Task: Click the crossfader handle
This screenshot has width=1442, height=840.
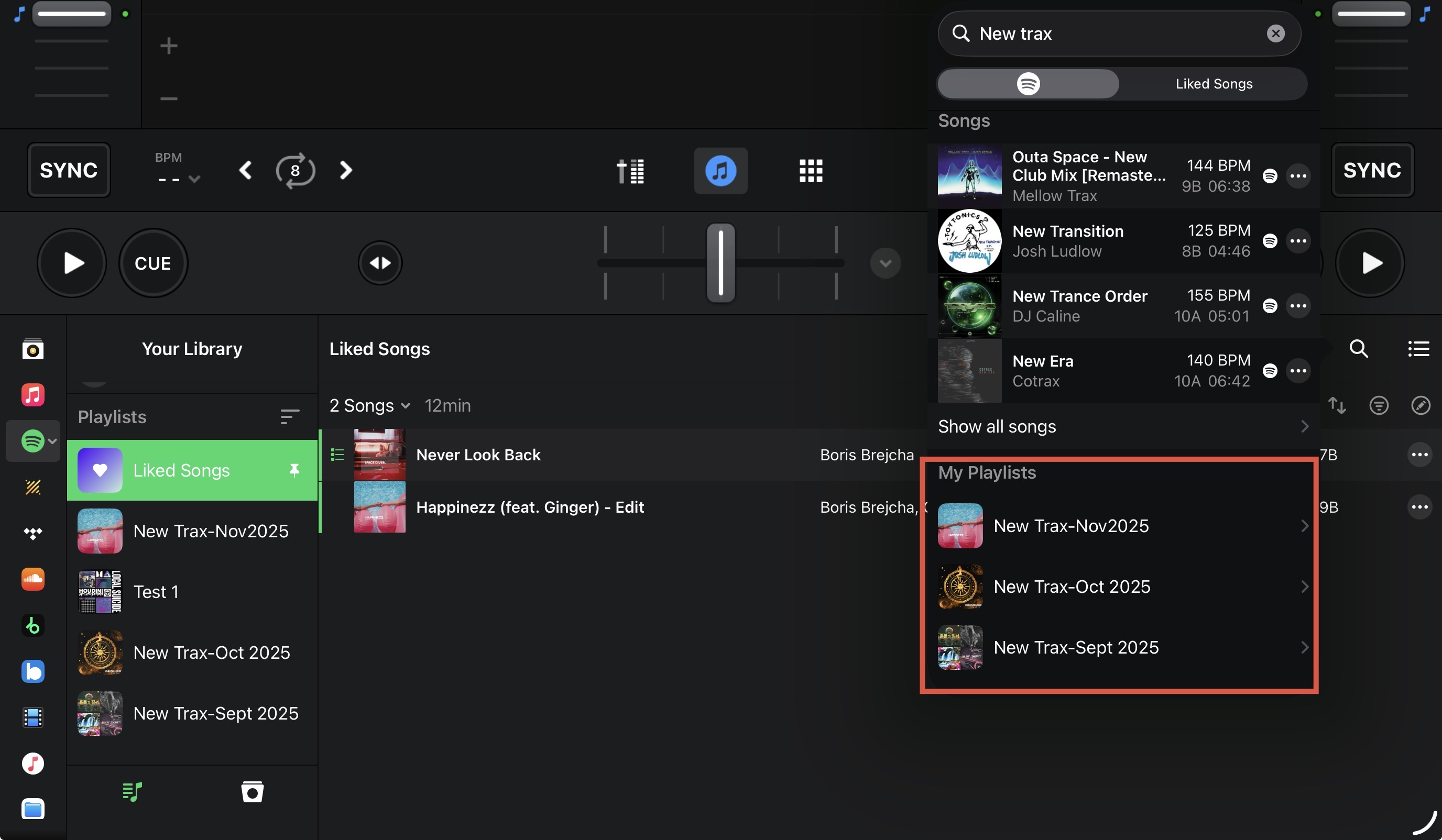Action: (x=720, y=263)
